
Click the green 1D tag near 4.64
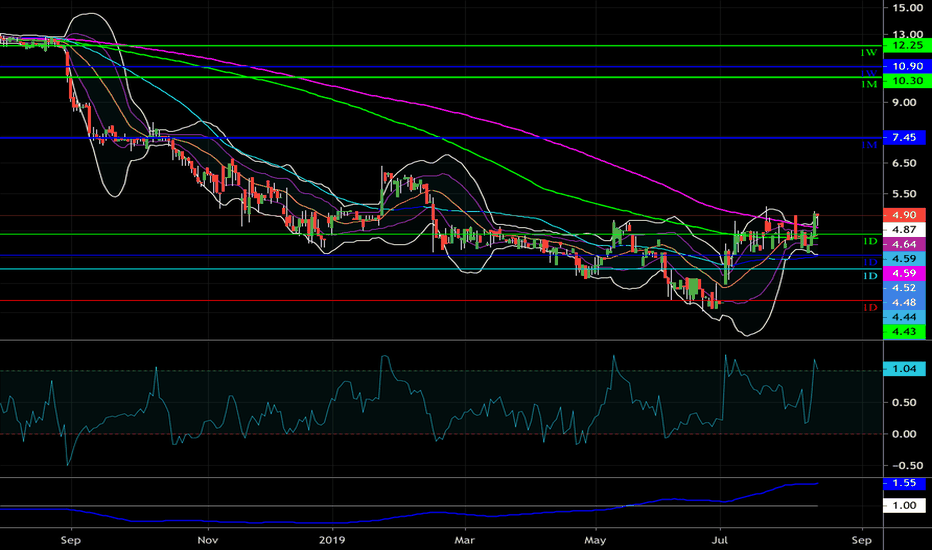coord(870,241)
